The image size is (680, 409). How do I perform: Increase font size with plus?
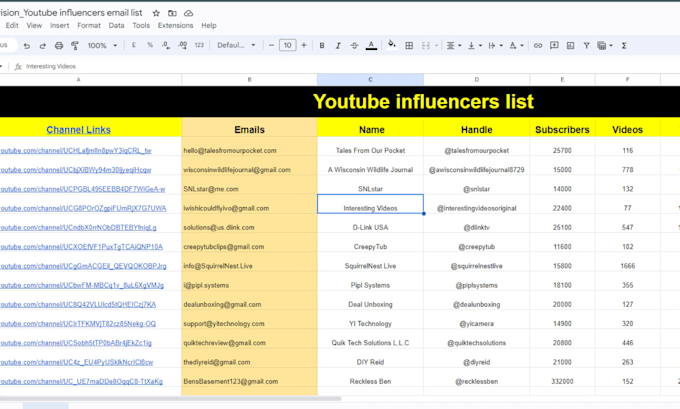[x=304, y=45]
